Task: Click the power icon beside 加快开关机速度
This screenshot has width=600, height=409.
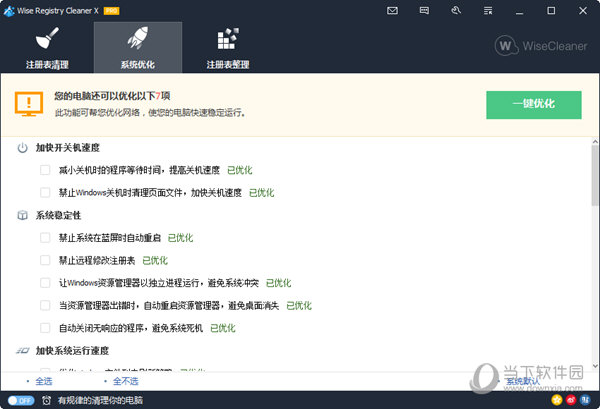Action: [x=23, y=148]
